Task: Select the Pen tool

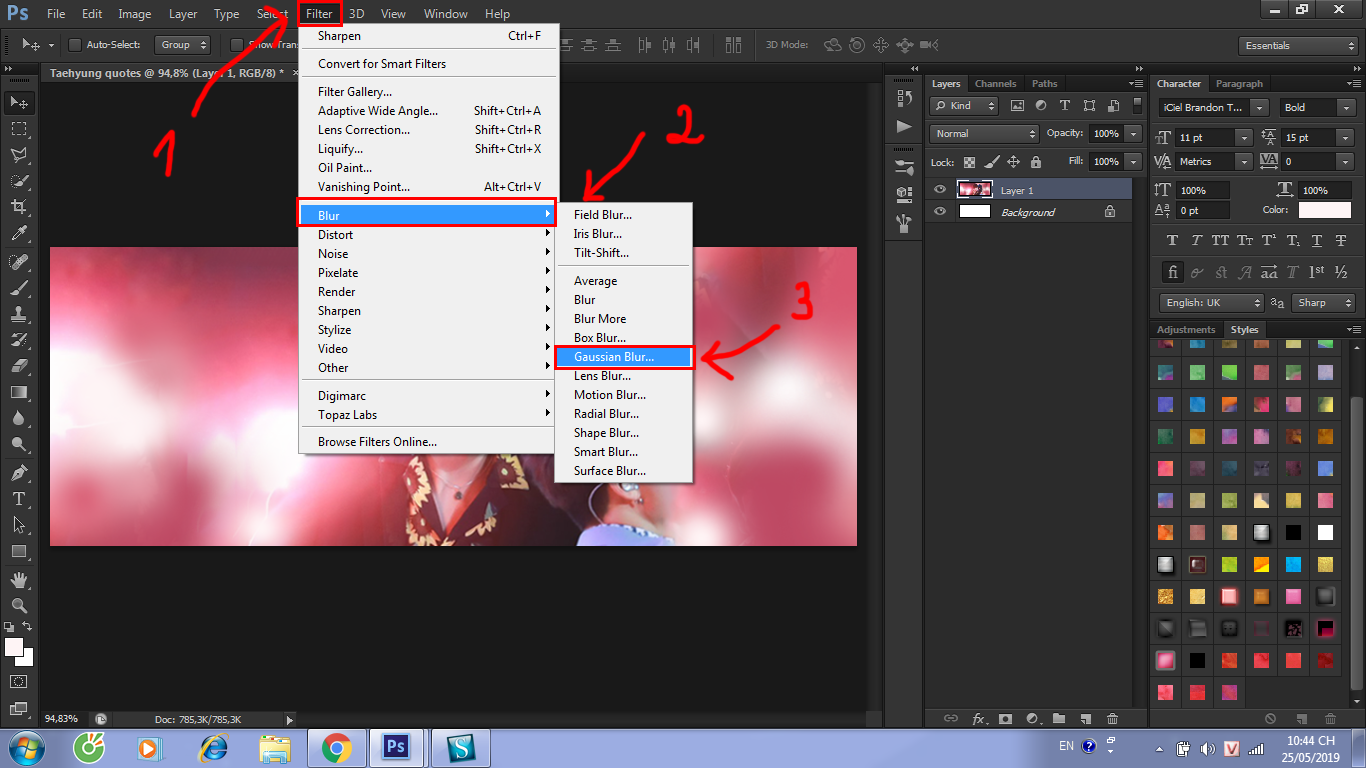Action: 18,472
